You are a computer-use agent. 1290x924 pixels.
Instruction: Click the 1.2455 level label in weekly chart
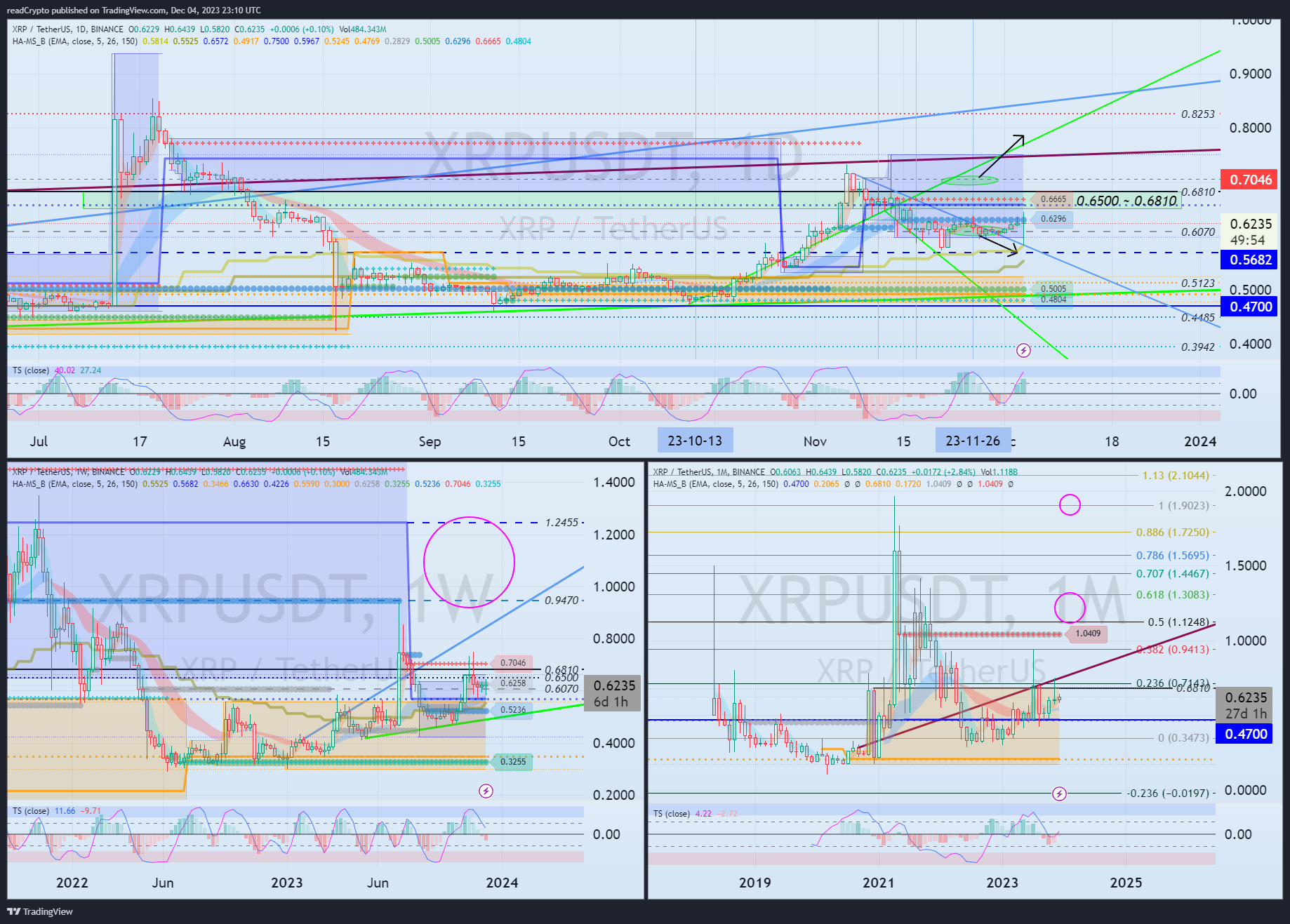click(x=561, y=523)
